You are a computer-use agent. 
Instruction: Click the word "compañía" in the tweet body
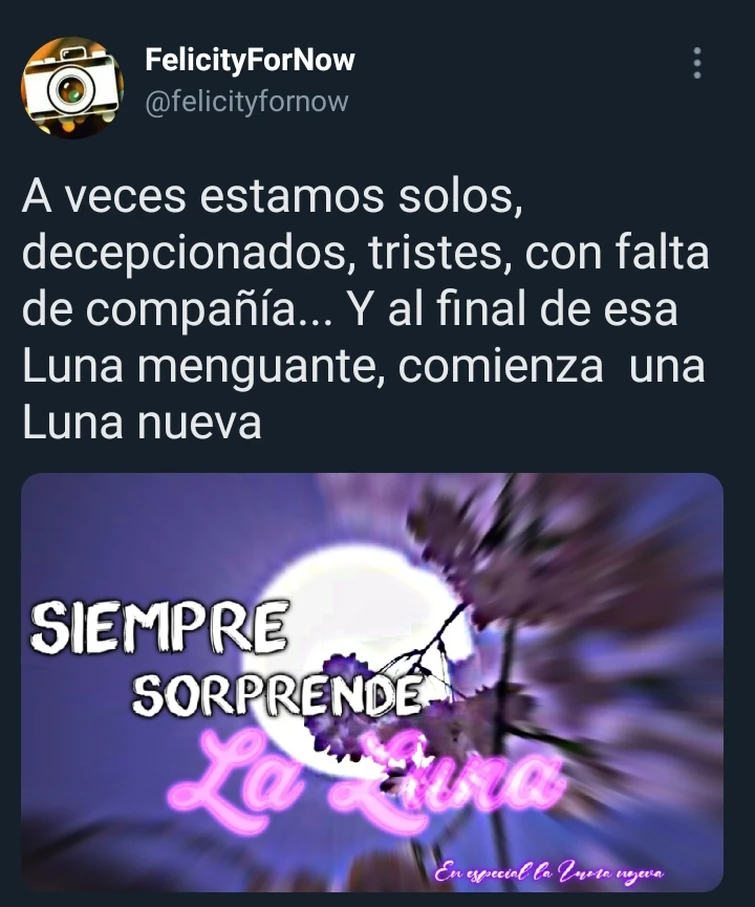(190, 311)
